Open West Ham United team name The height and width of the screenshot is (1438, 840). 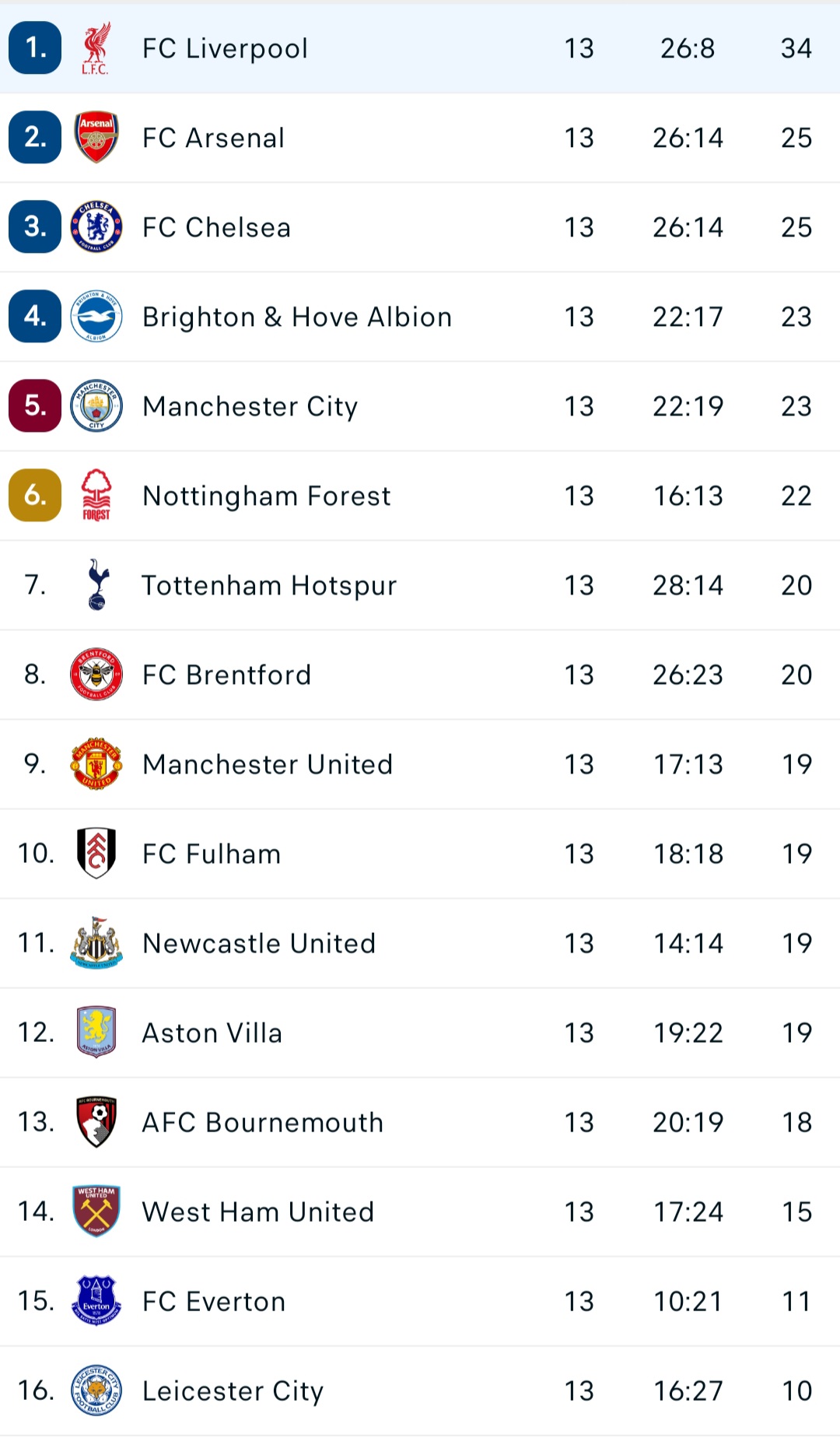pyautogui.click(x=258, y=1212)
